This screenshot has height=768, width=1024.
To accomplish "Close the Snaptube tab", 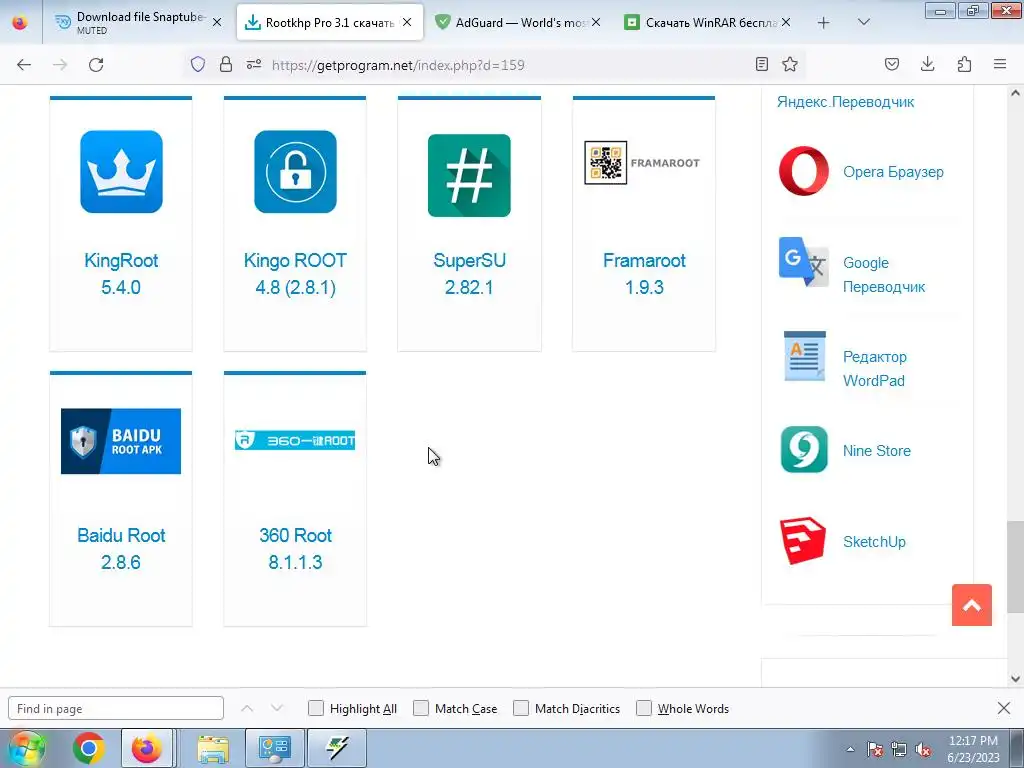I will pyautogui.click(x=217, y=22).
